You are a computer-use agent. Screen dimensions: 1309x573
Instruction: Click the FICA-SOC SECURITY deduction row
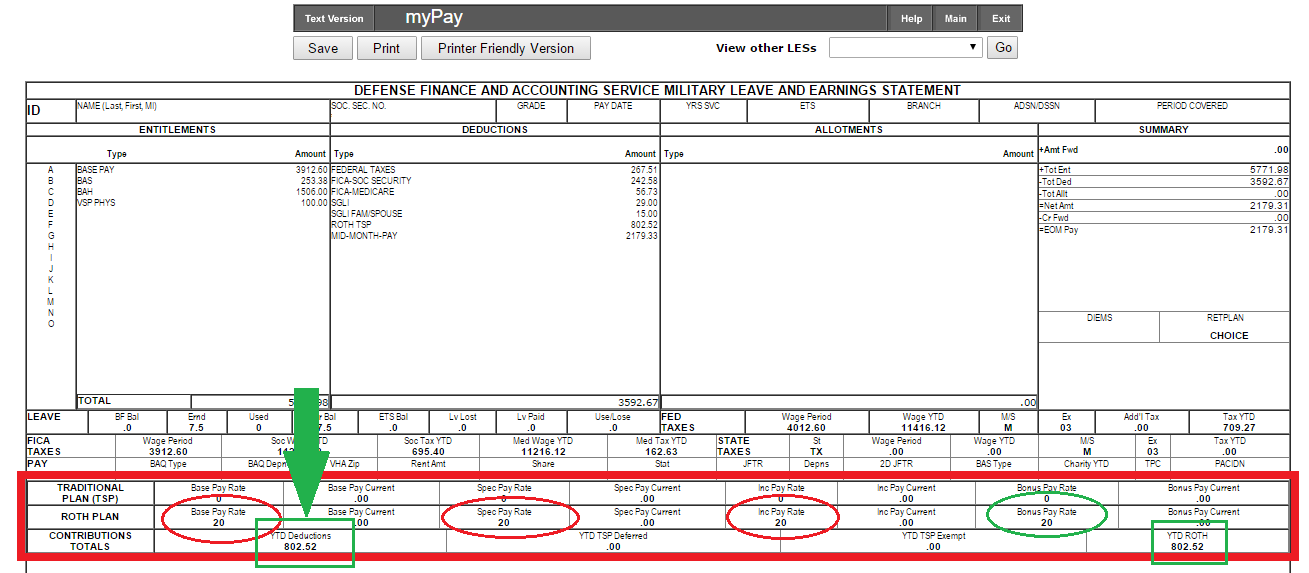pos(494,181)
